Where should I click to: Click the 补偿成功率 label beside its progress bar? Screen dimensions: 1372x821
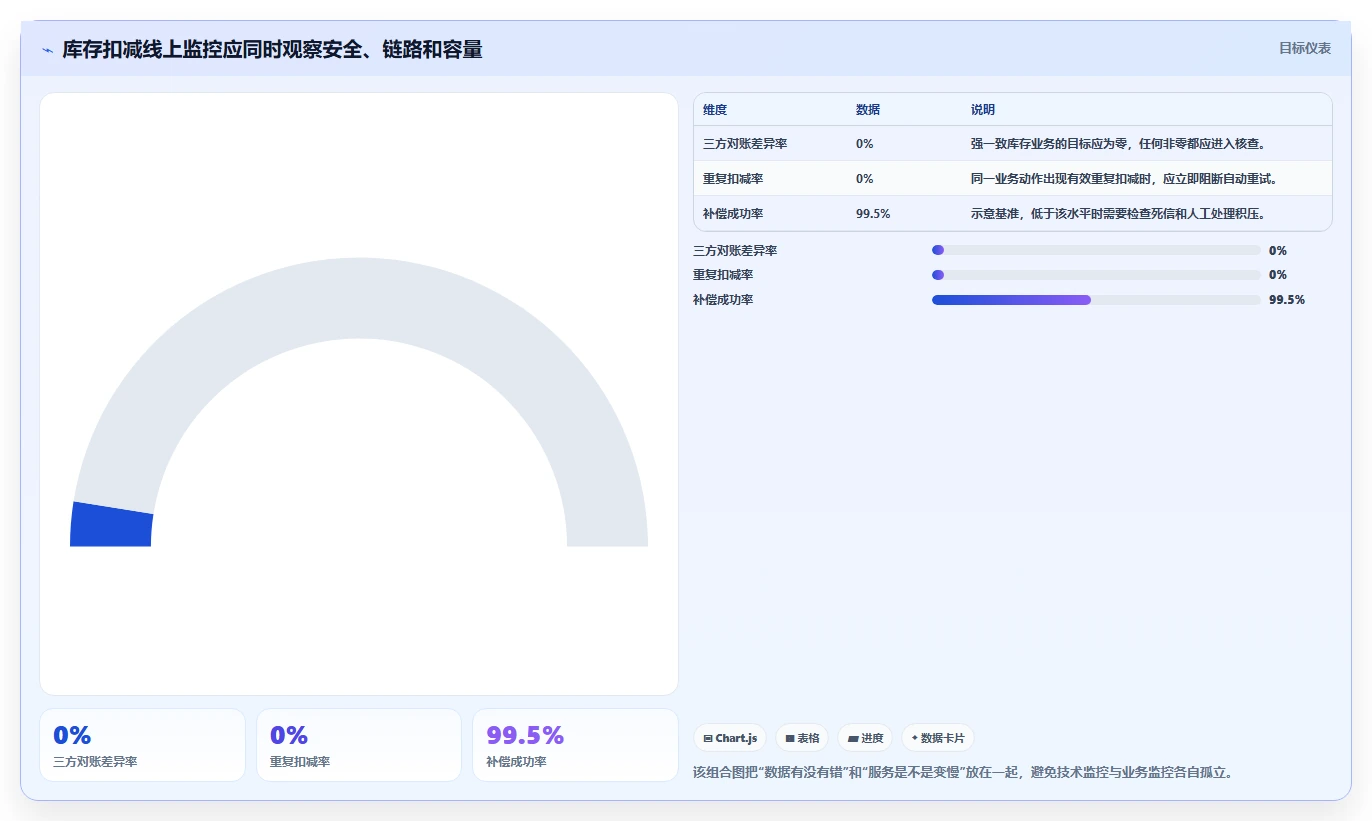click(723, 300)
